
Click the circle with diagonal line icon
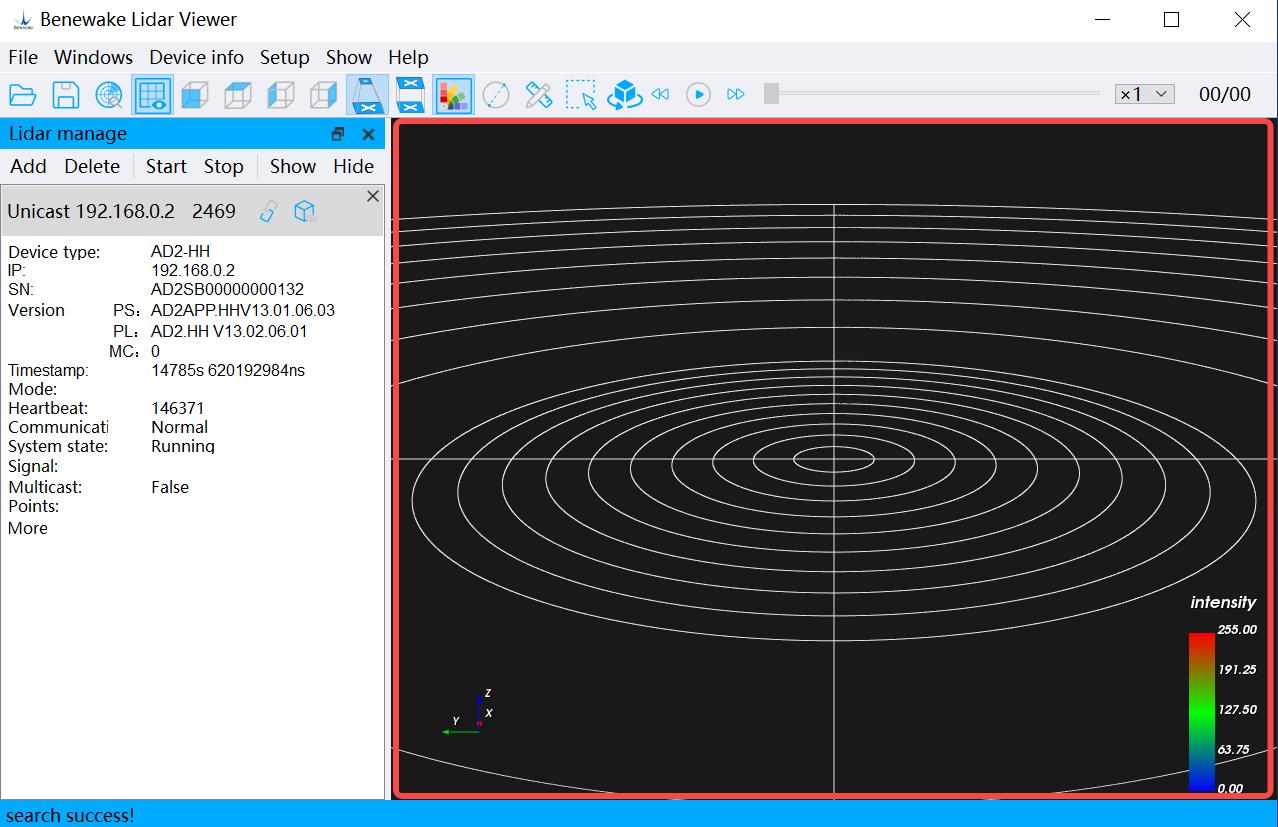coord(496,95)
